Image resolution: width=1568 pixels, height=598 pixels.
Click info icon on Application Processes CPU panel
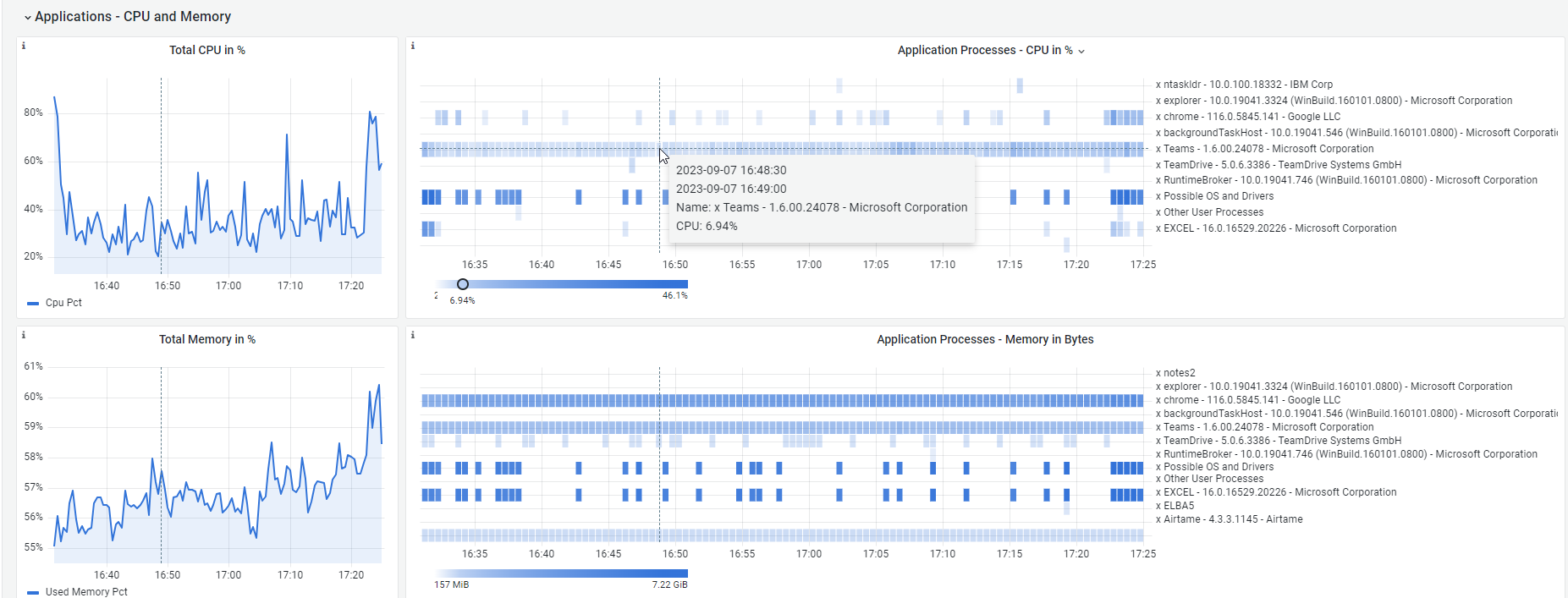point(413,46)
